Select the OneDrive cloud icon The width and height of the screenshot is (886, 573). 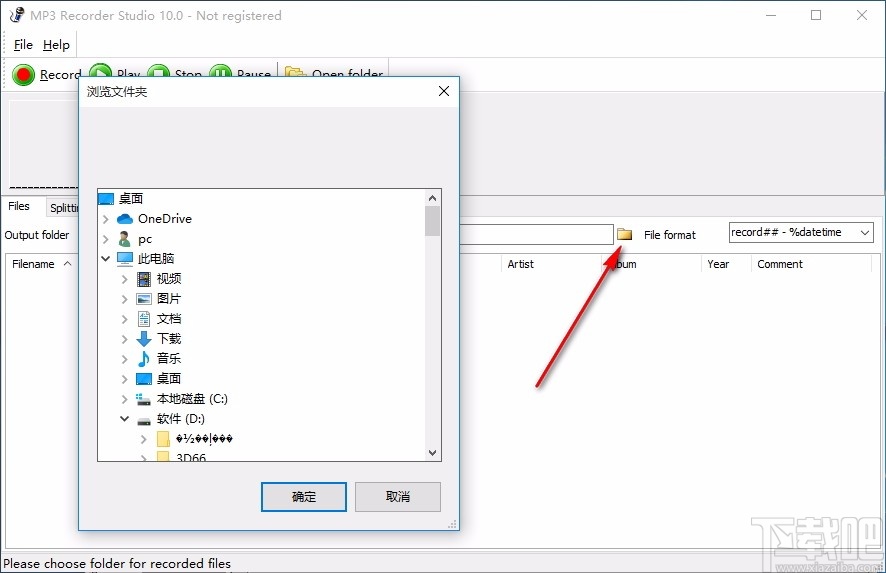(125, 219)
